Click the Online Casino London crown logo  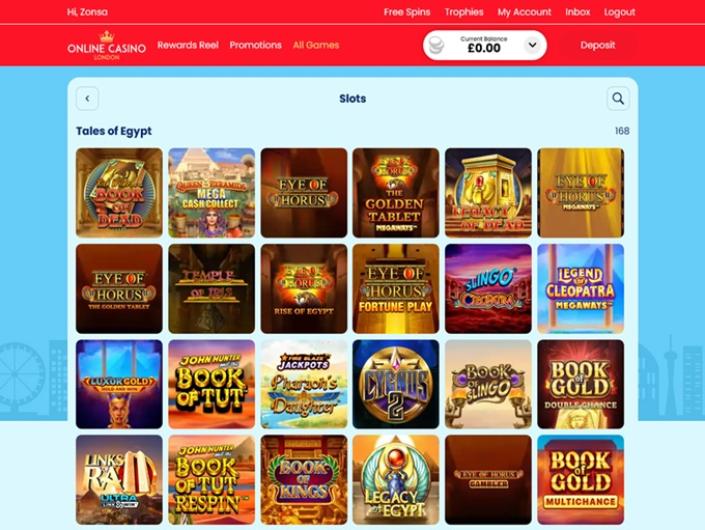[107, 45]
